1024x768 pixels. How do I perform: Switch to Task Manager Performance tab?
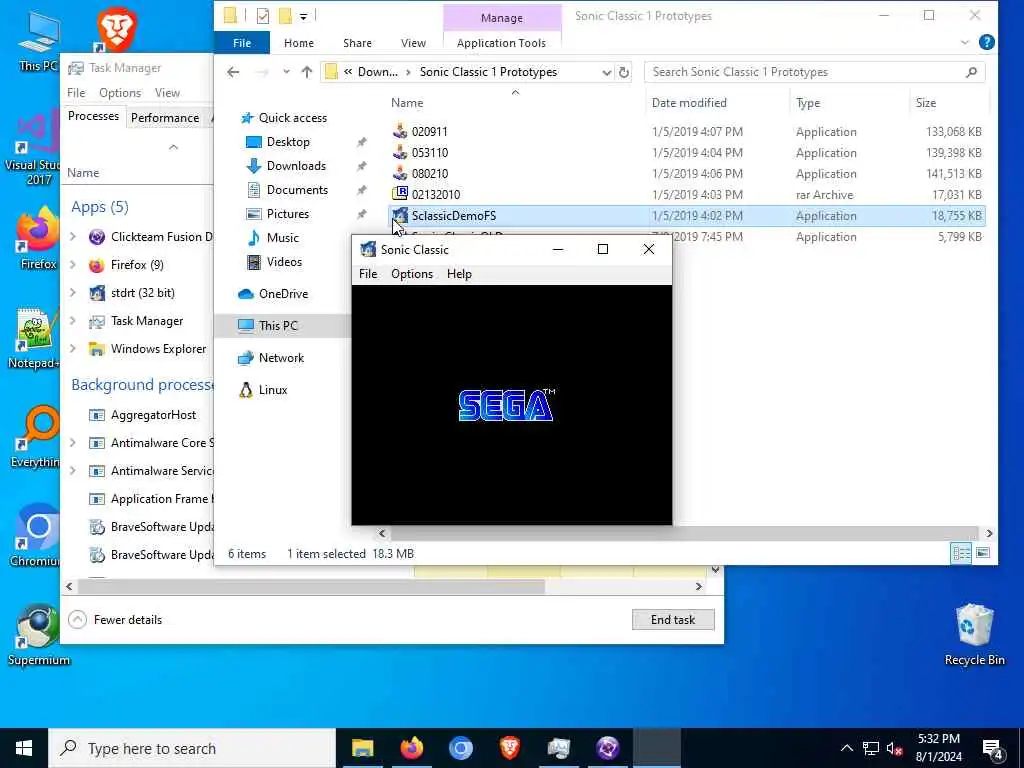click(x=165, y=118)
